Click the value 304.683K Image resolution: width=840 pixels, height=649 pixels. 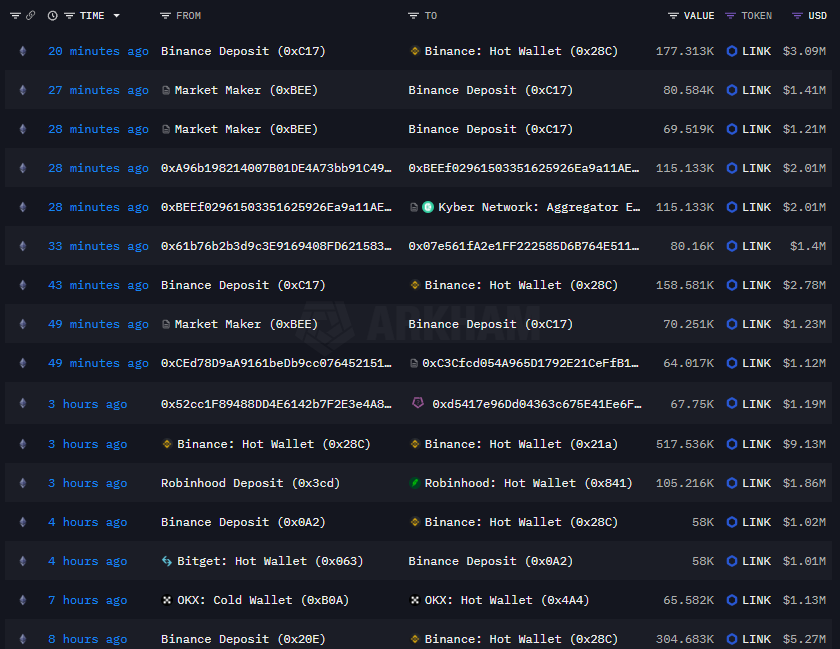[x=685, y=639]
